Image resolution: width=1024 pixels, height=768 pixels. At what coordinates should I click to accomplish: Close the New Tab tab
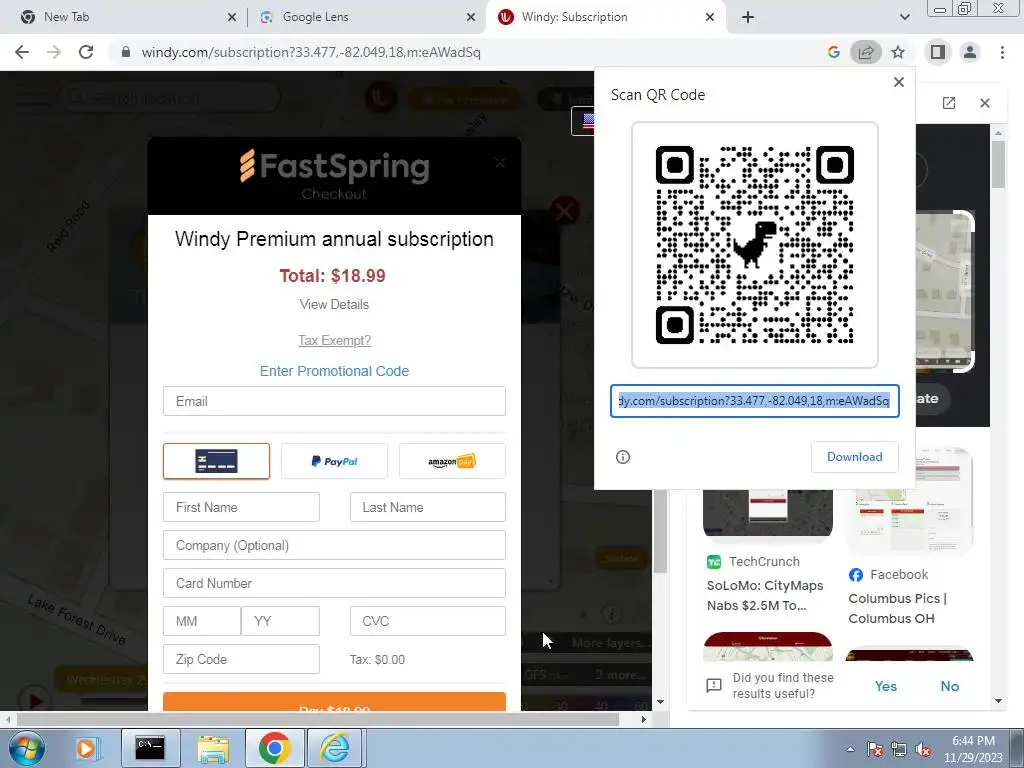click(x=232, y=17)
